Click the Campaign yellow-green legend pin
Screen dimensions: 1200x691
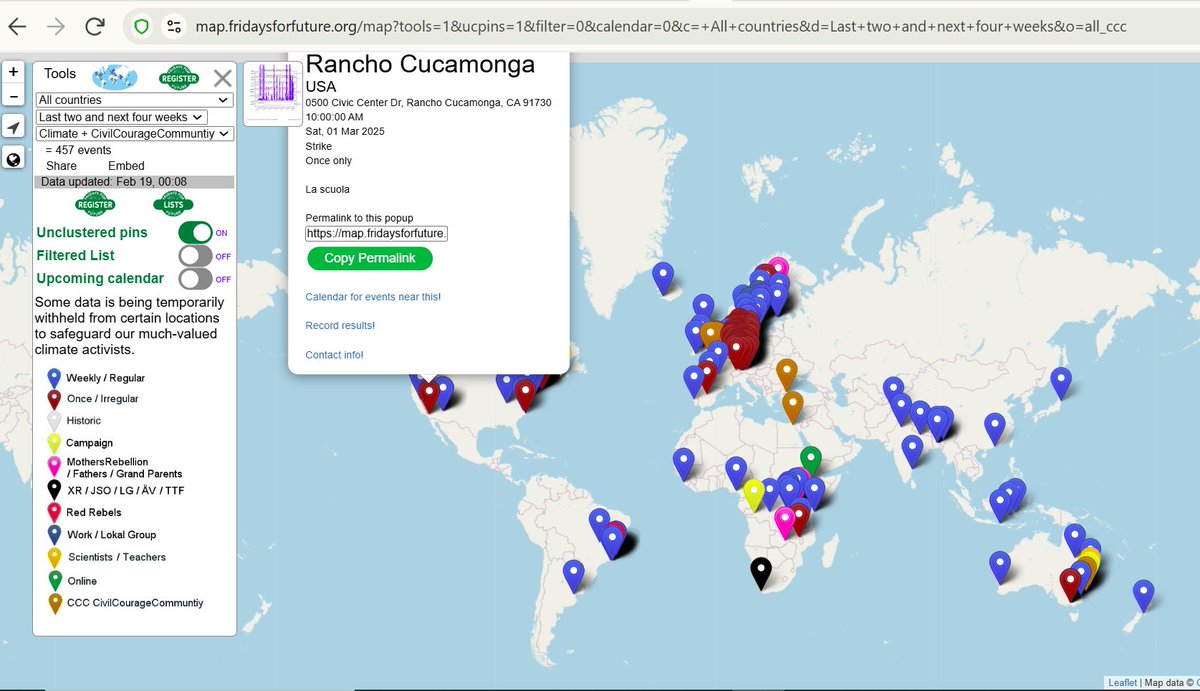54,442
